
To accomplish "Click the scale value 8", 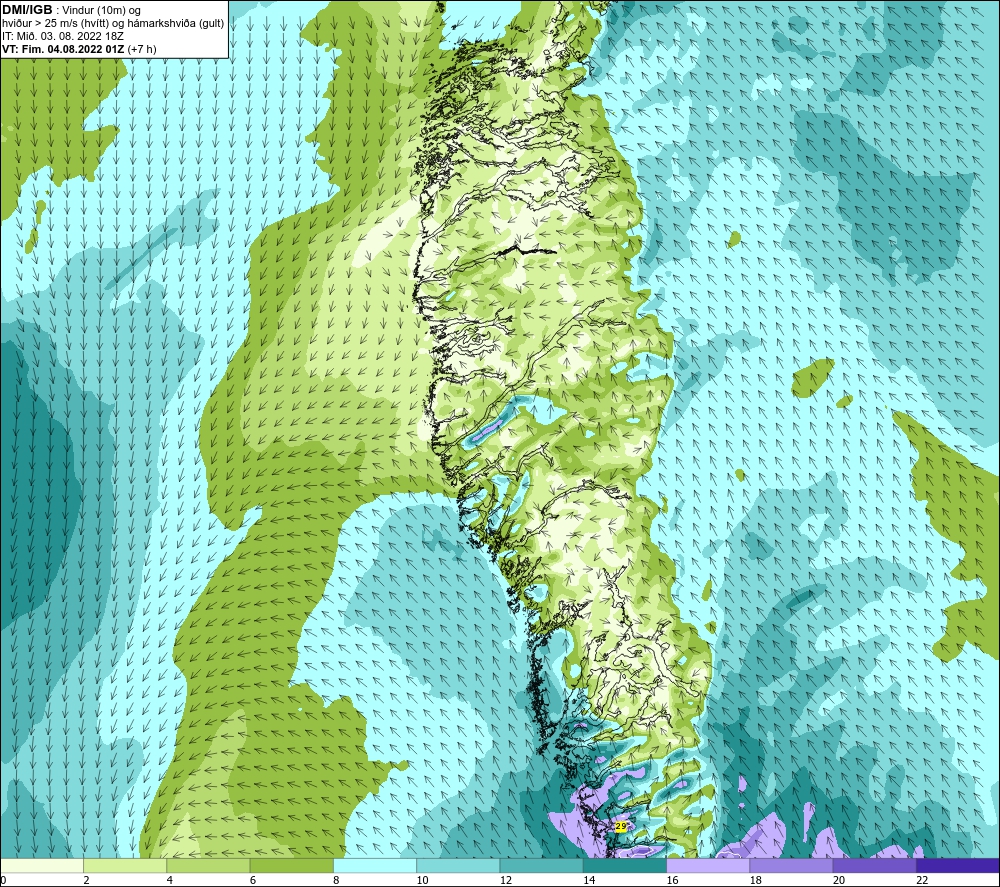I will [336, 881].
